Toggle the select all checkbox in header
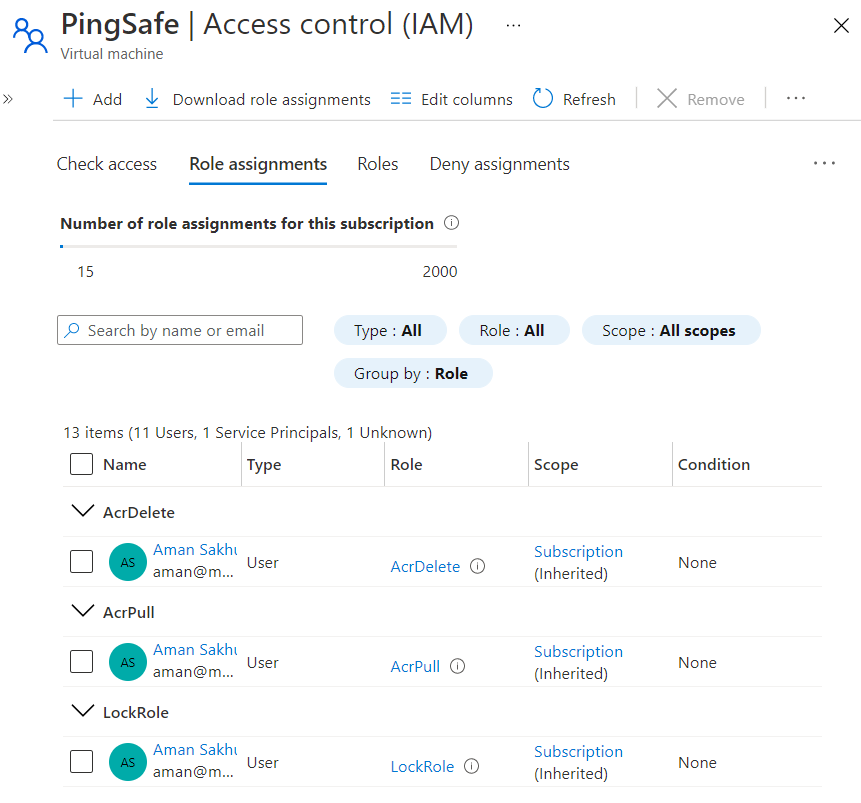This screenshot has height=803, width=861. point(82,464)
